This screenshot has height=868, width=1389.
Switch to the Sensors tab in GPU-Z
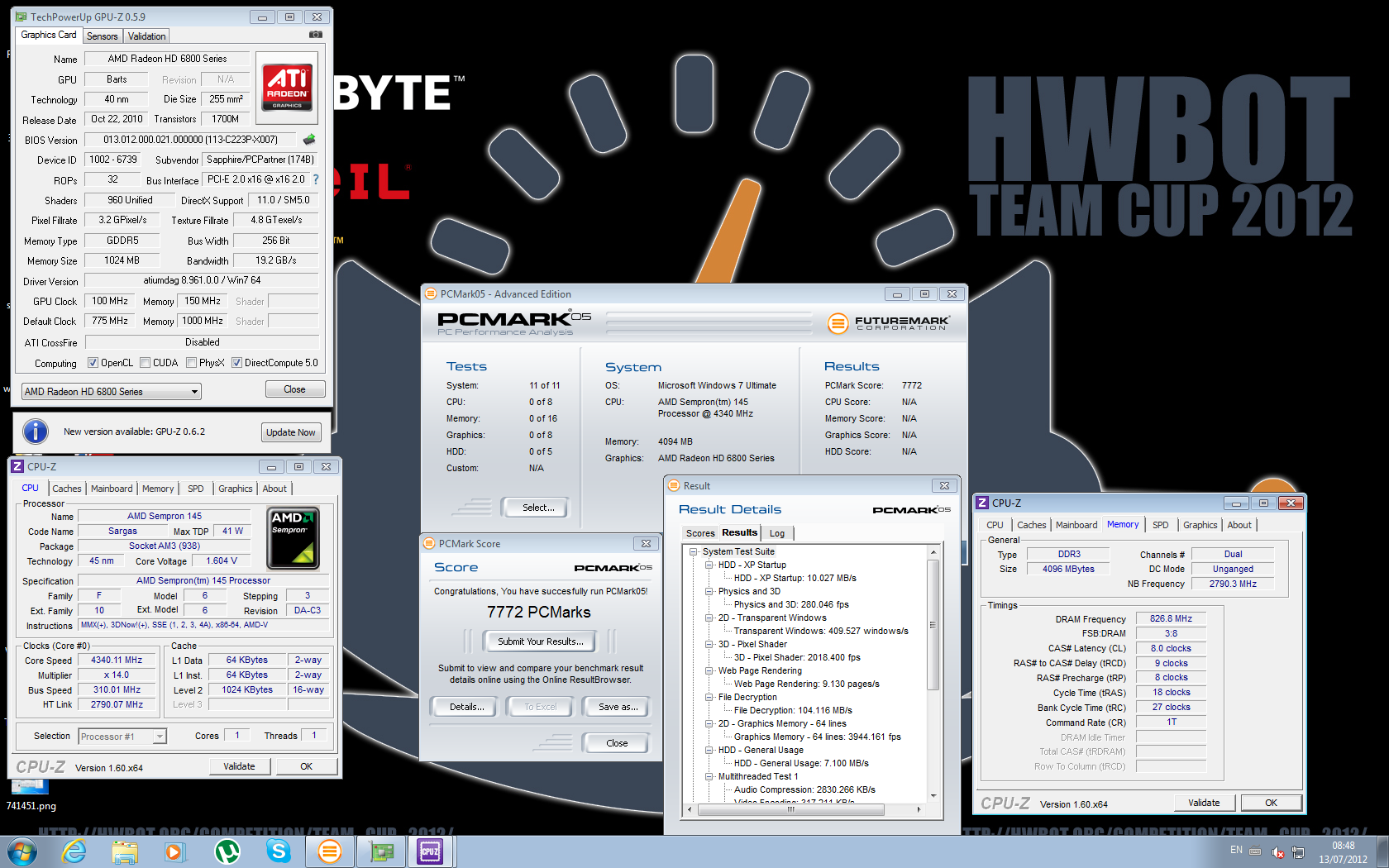click(x=102, y=36)
